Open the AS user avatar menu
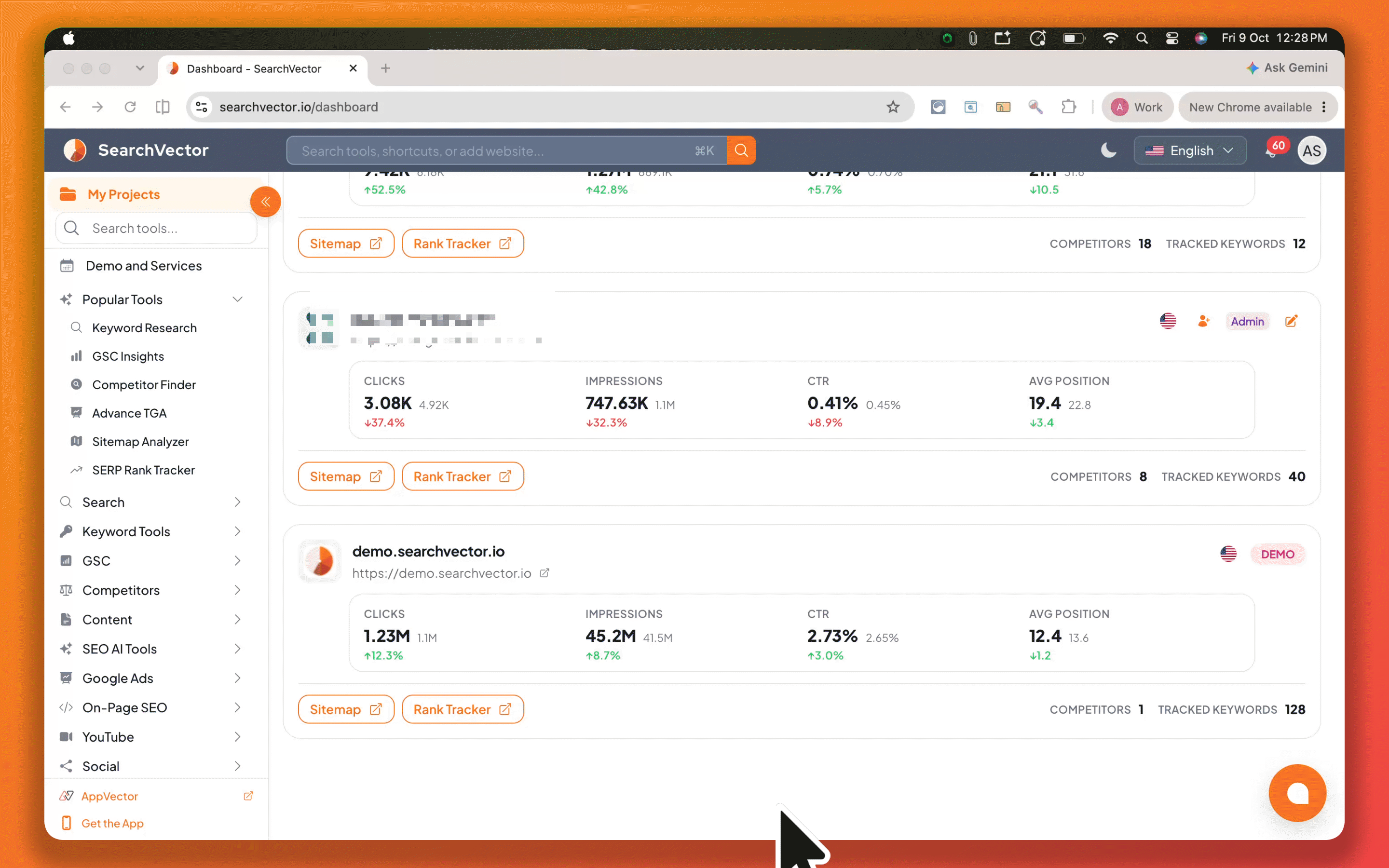 click(x=1311, y=150)
